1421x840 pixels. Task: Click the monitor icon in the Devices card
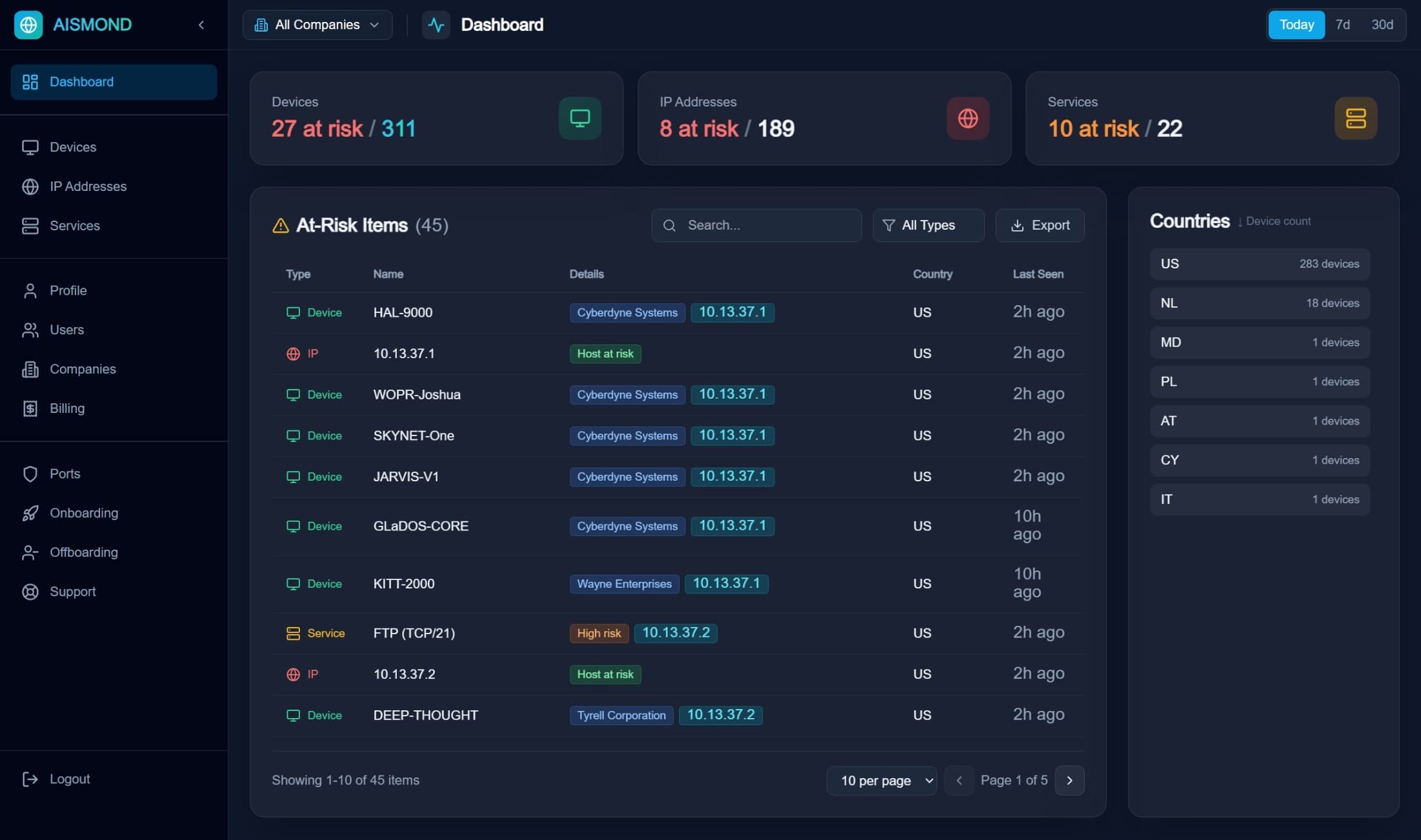[579, 118]
